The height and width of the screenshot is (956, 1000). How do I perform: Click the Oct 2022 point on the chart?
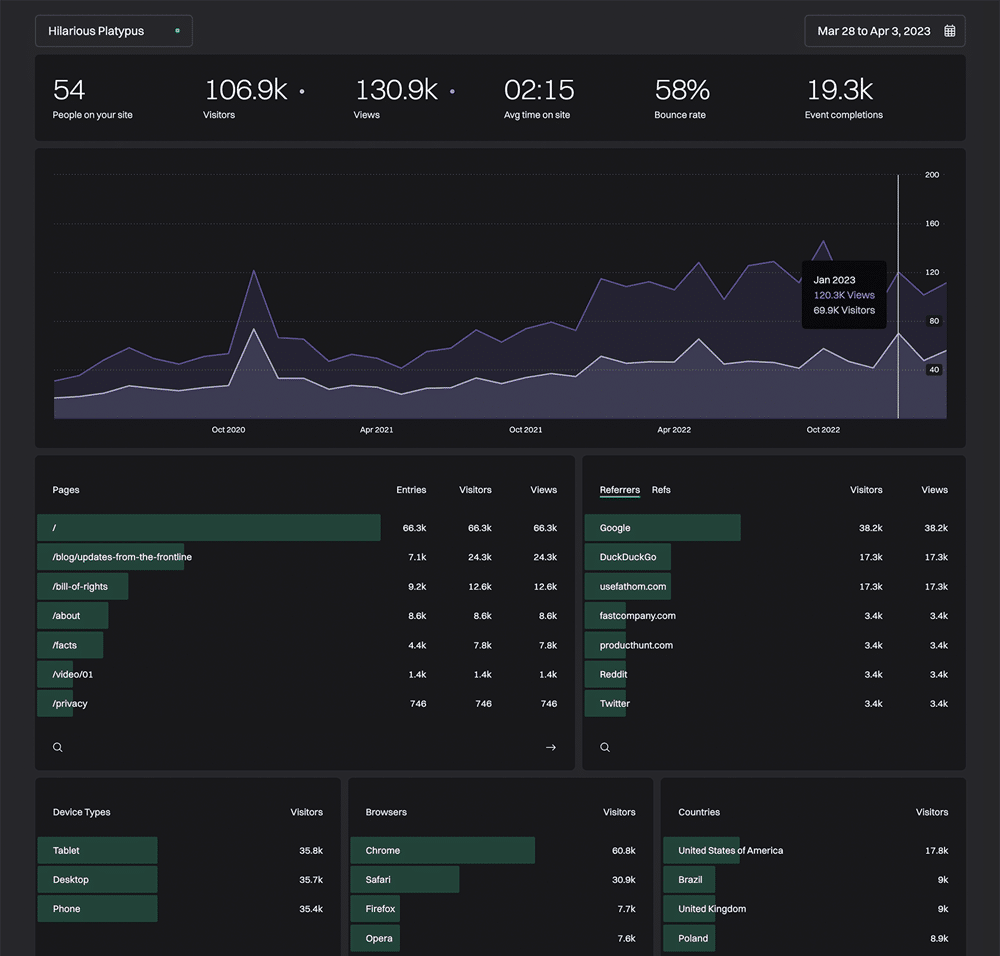click(x=823, y=348)
